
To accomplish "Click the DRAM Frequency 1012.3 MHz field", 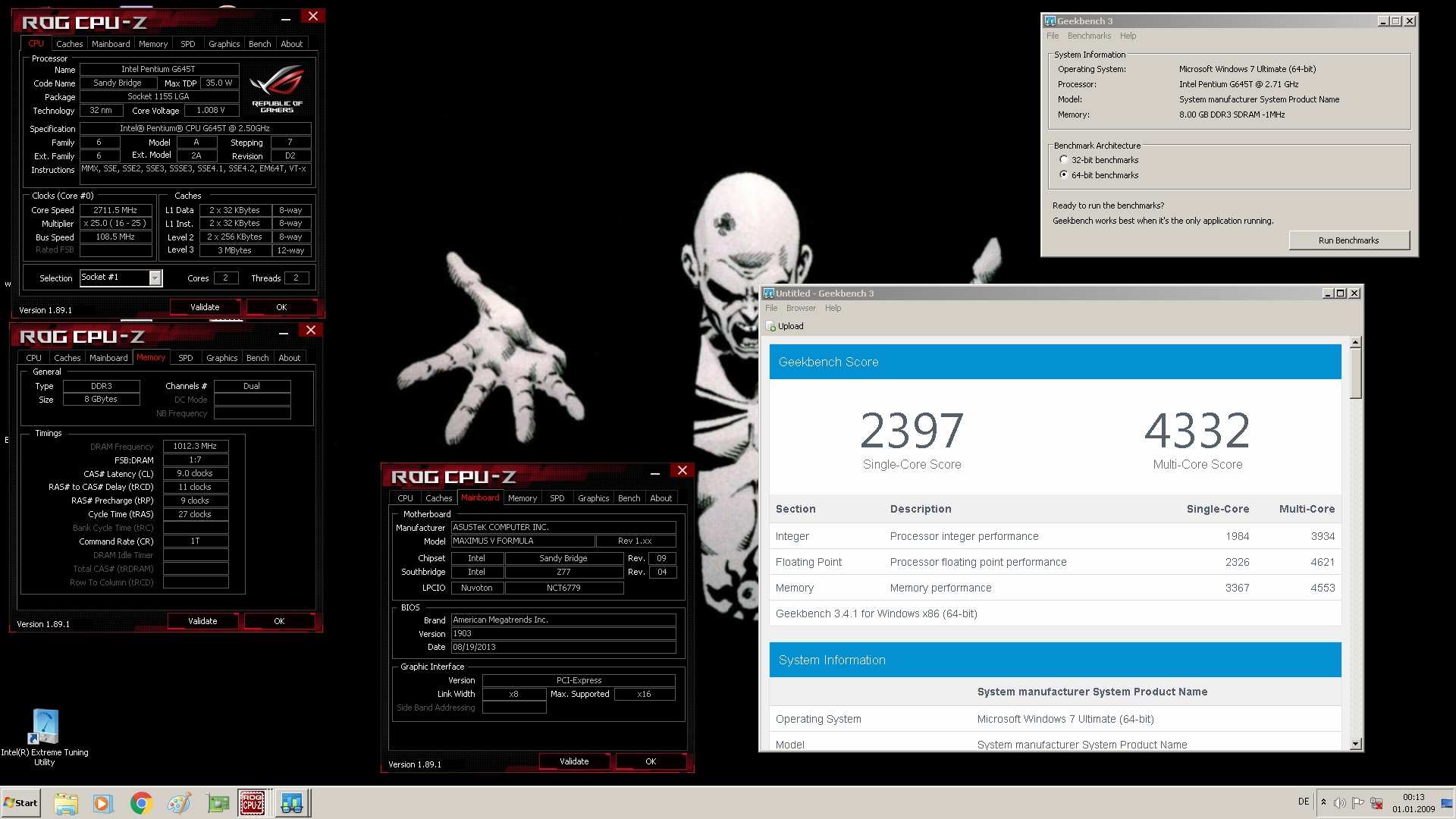I will tap(196, 447).
